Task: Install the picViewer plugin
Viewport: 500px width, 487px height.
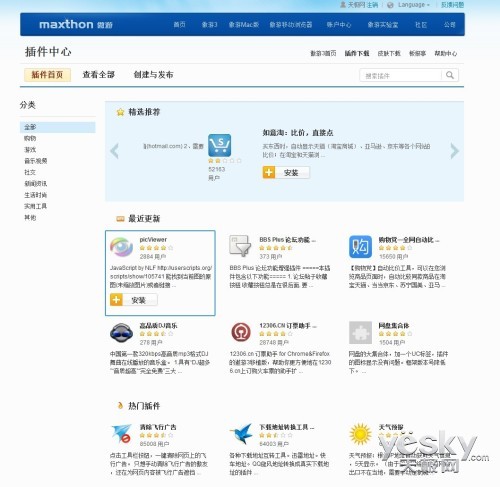Action: [134, 300]
